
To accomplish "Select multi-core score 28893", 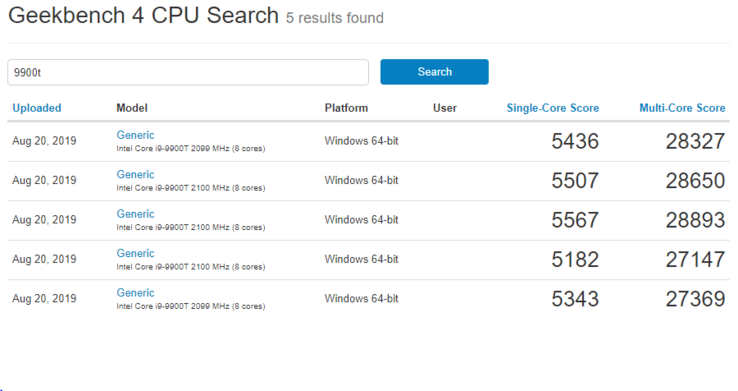I will (x=695, y=220).
